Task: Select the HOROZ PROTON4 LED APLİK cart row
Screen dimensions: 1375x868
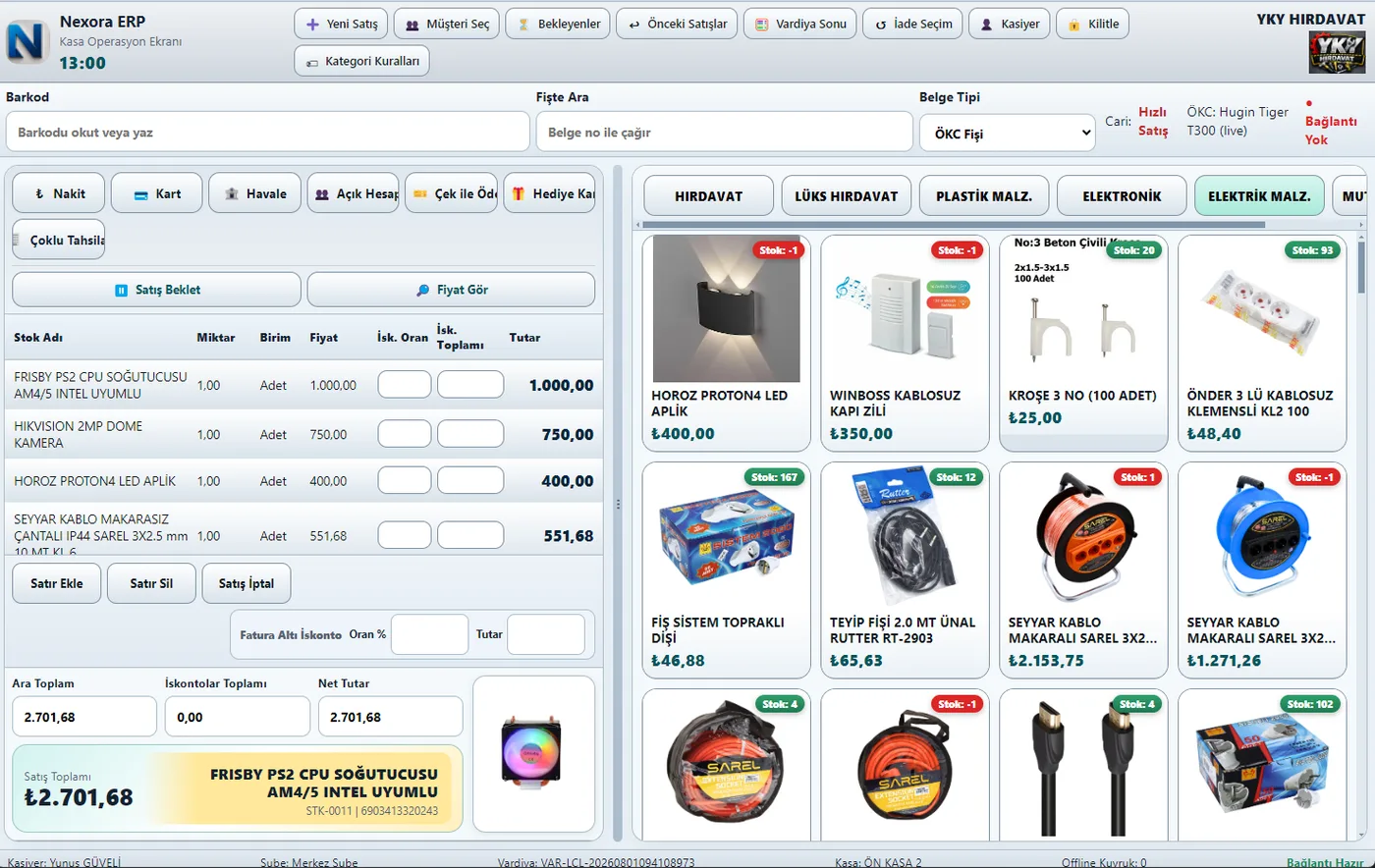Action: (x=303, y=481)
